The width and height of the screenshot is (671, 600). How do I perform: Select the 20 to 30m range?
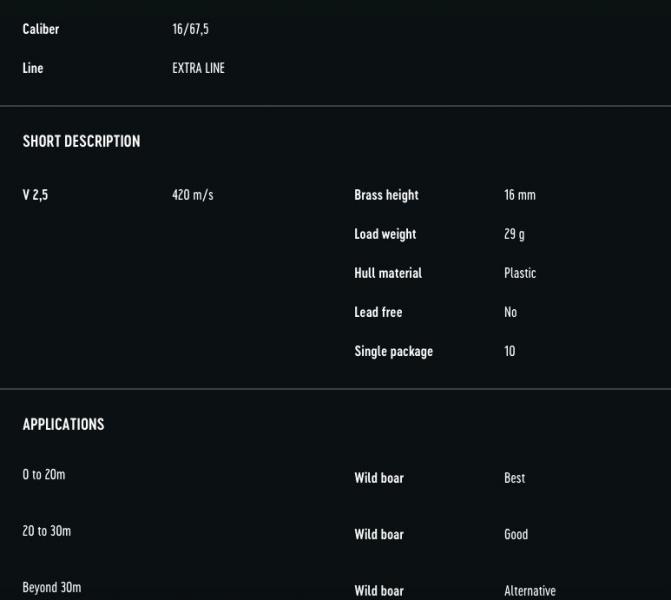point(46,531)
